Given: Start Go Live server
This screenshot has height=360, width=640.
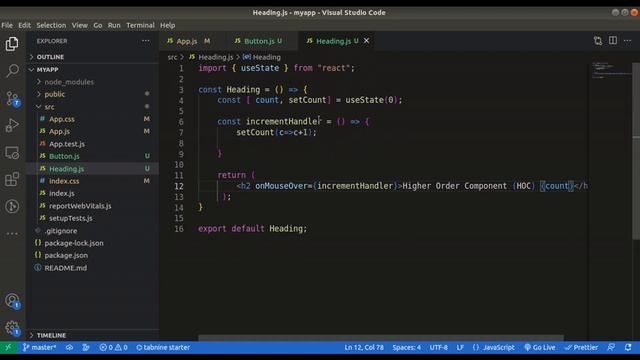Looking at the screenshot, I should pyautogui.click(x=540, y=347).
